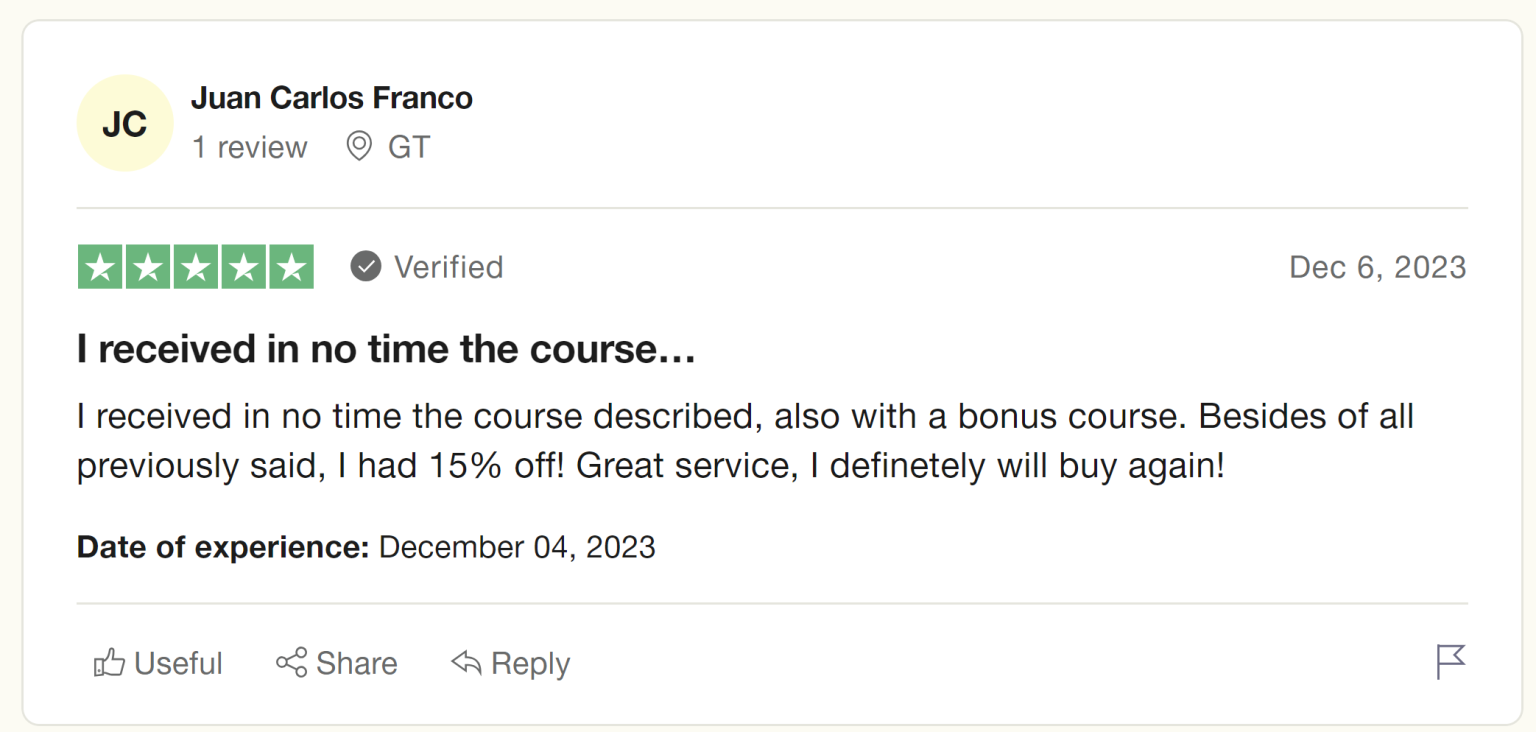
Task: Select the JC avatar circle
Action: pos(124,122)
